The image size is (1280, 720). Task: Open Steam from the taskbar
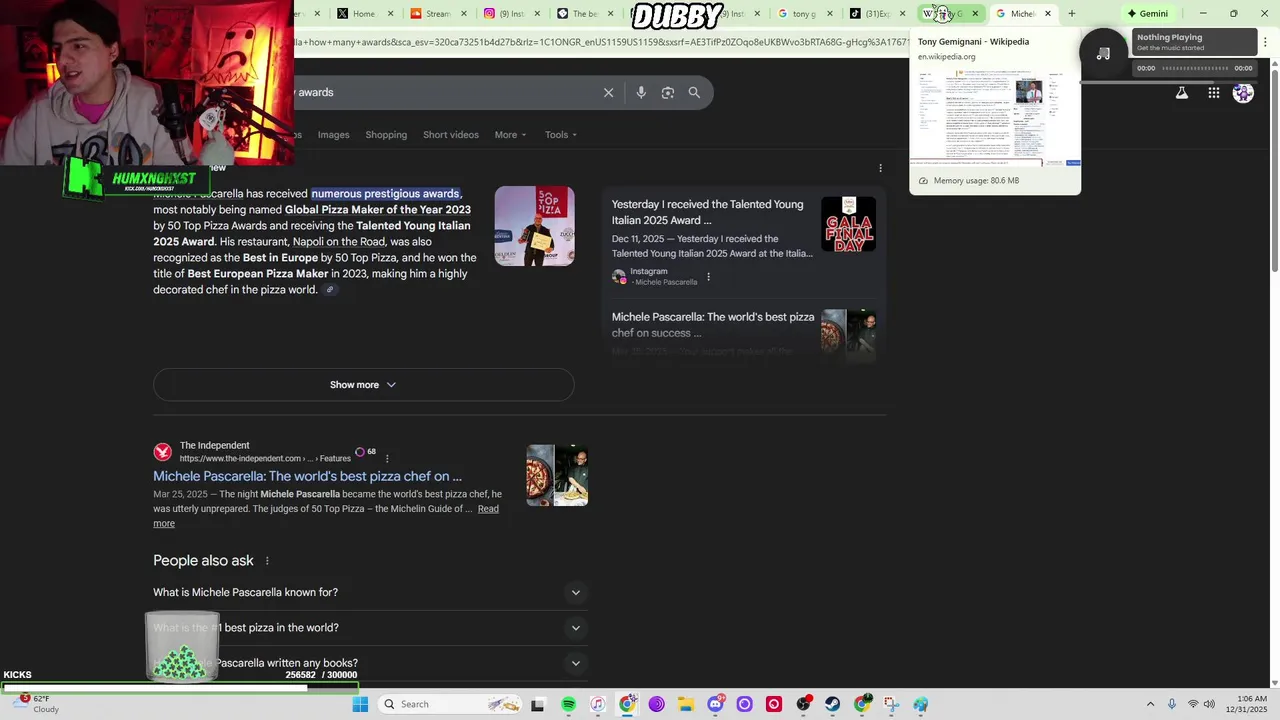point(832,704)
